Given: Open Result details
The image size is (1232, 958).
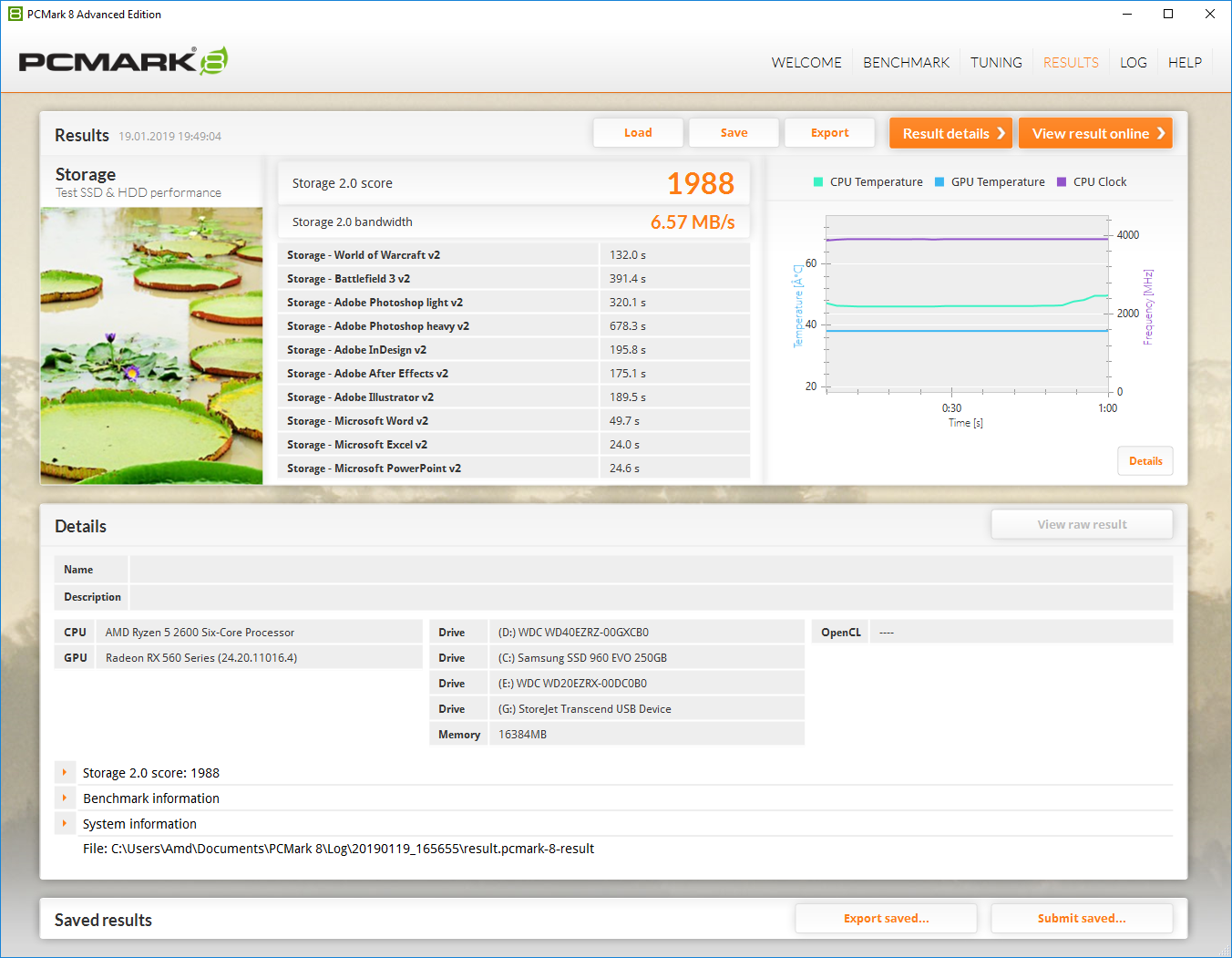Looking at the screenshot, I should coord(951,133).
